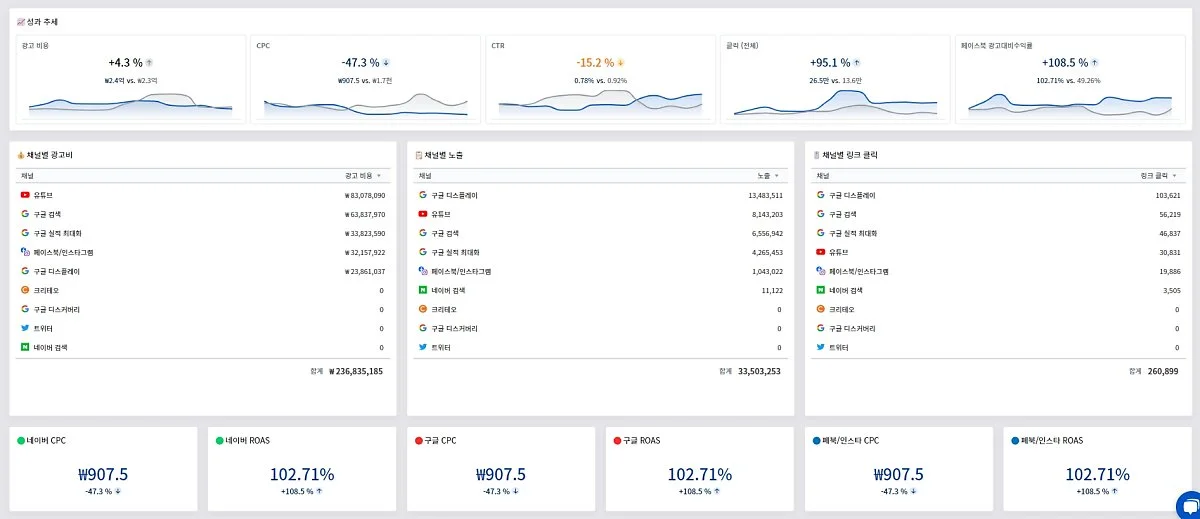
Task: Click total ₩236,835,185 in 채널별 광고비
Action: click(356, 371)
